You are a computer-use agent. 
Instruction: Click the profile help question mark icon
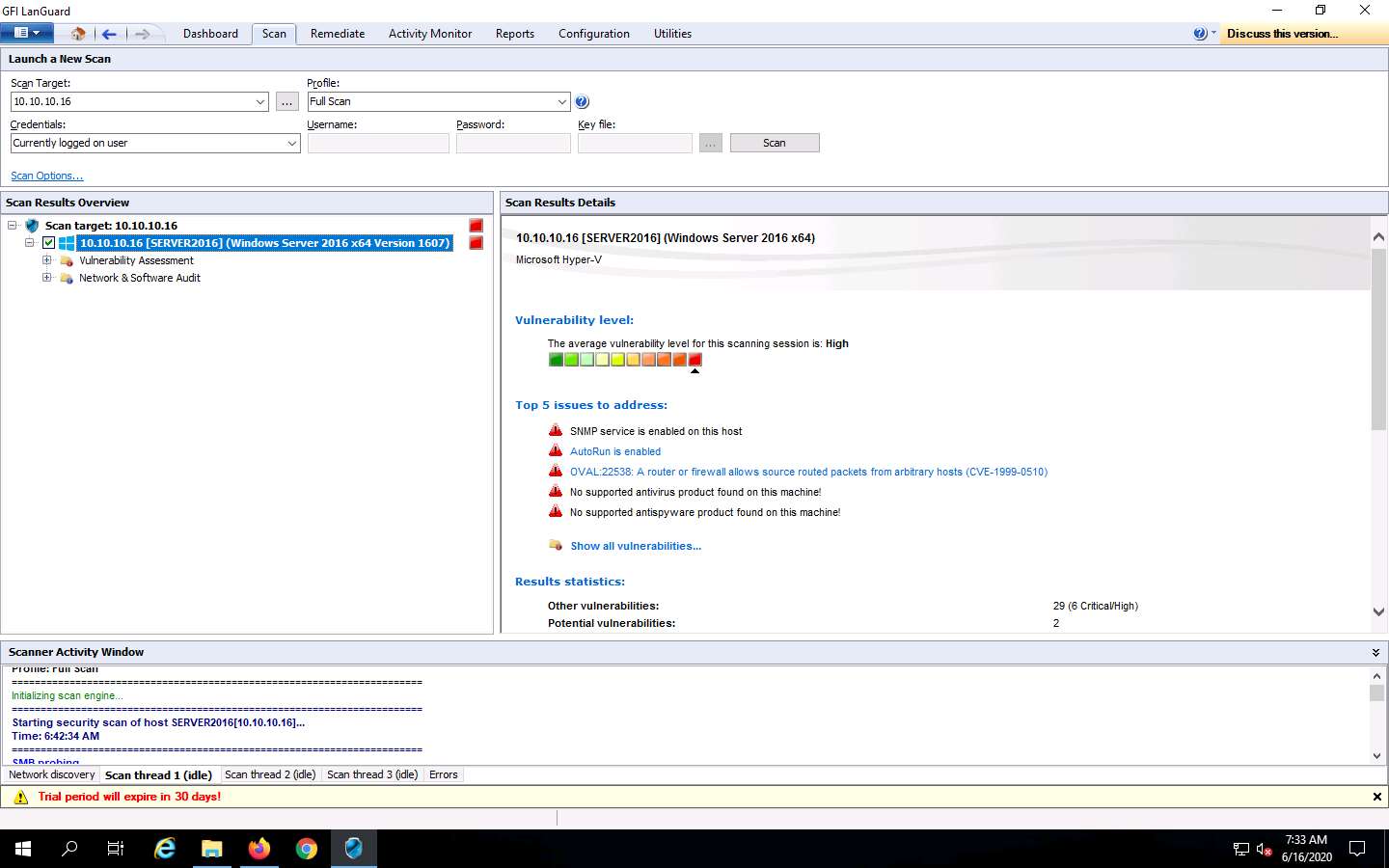pyautogui.click(x=582, y=102)
